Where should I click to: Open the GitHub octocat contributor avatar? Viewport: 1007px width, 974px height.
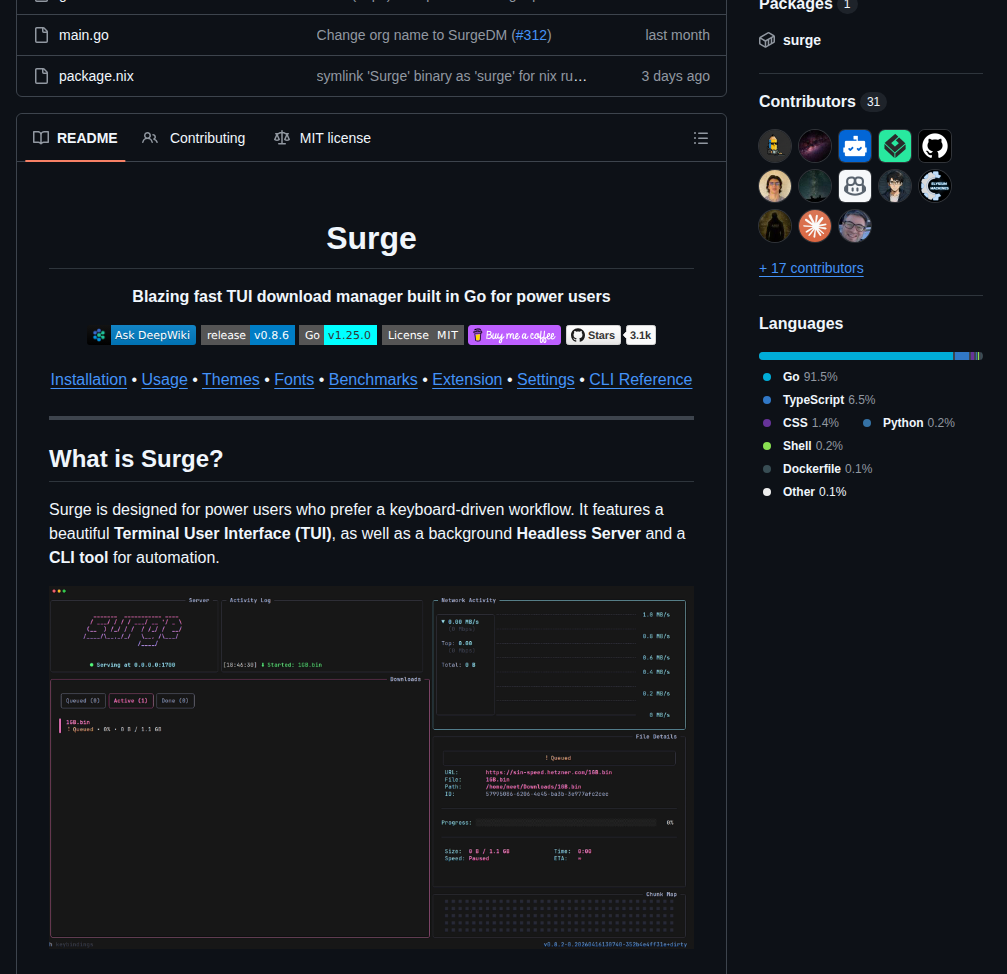(x=934, y=146)
